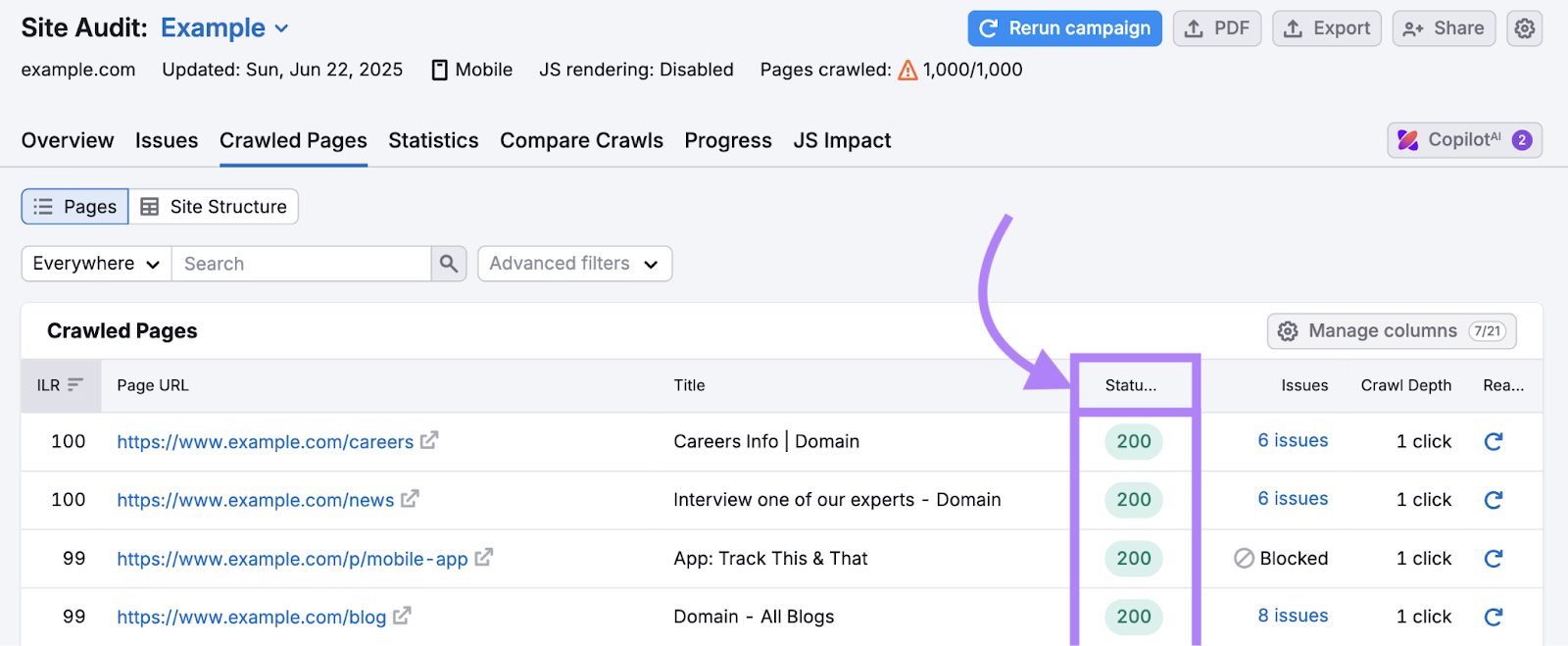Image resolution: width=1568 pixels, height=646 pixels.
Task: Click the search magnifier icon
Action: pyautogui.click(x=449, y=264)
